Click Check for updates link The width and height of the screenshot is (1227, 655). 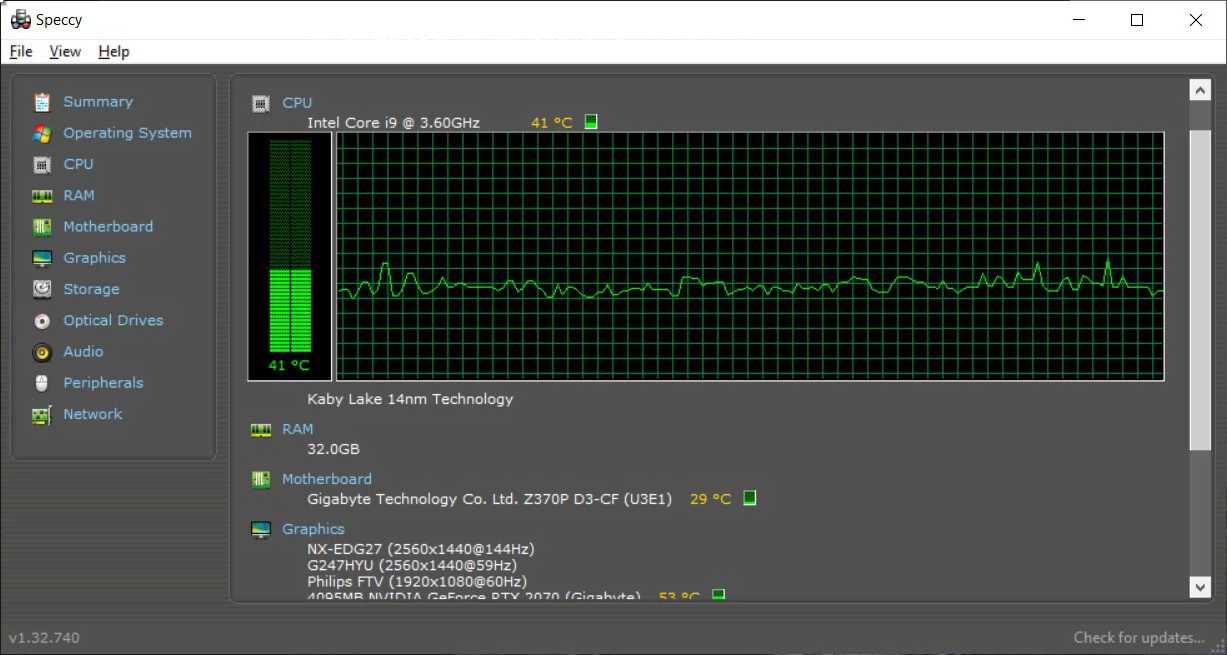pos(1139,637)
